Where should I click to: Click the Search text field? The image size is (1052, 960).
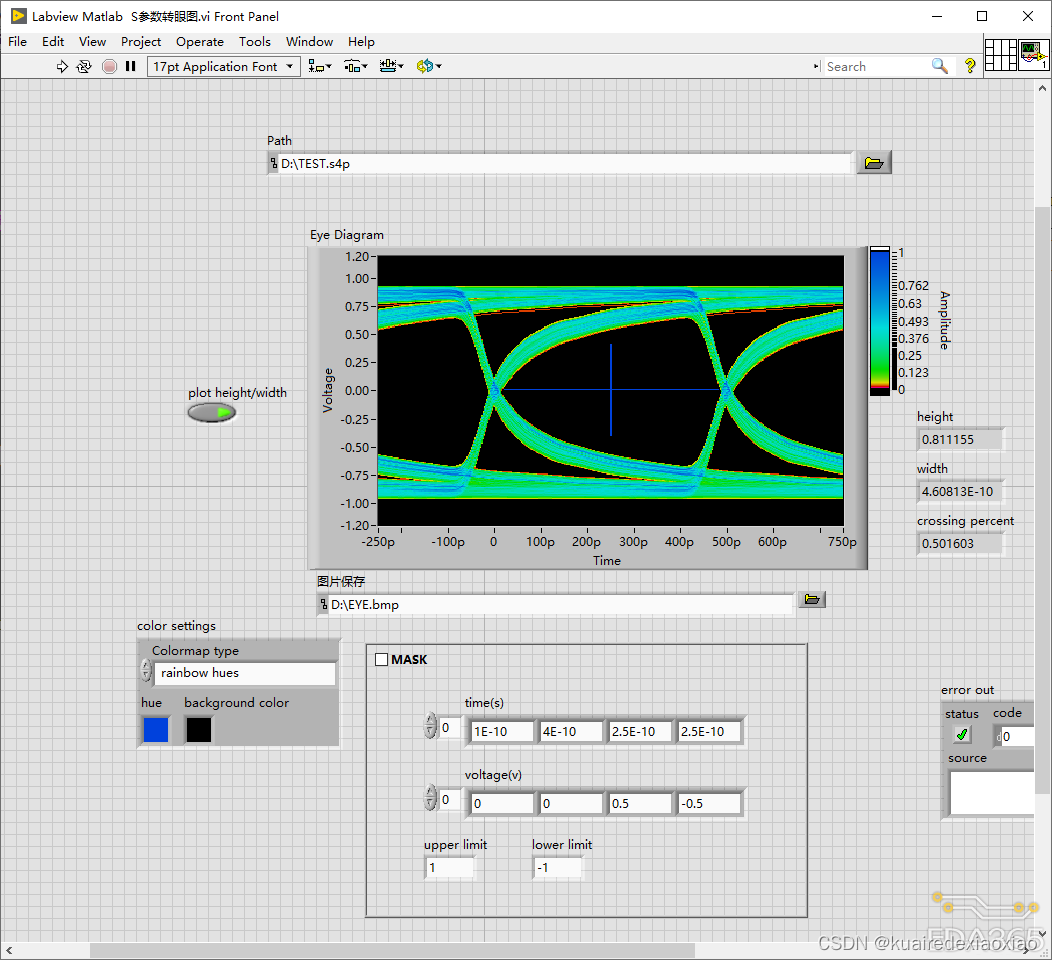tap(876, 66)
